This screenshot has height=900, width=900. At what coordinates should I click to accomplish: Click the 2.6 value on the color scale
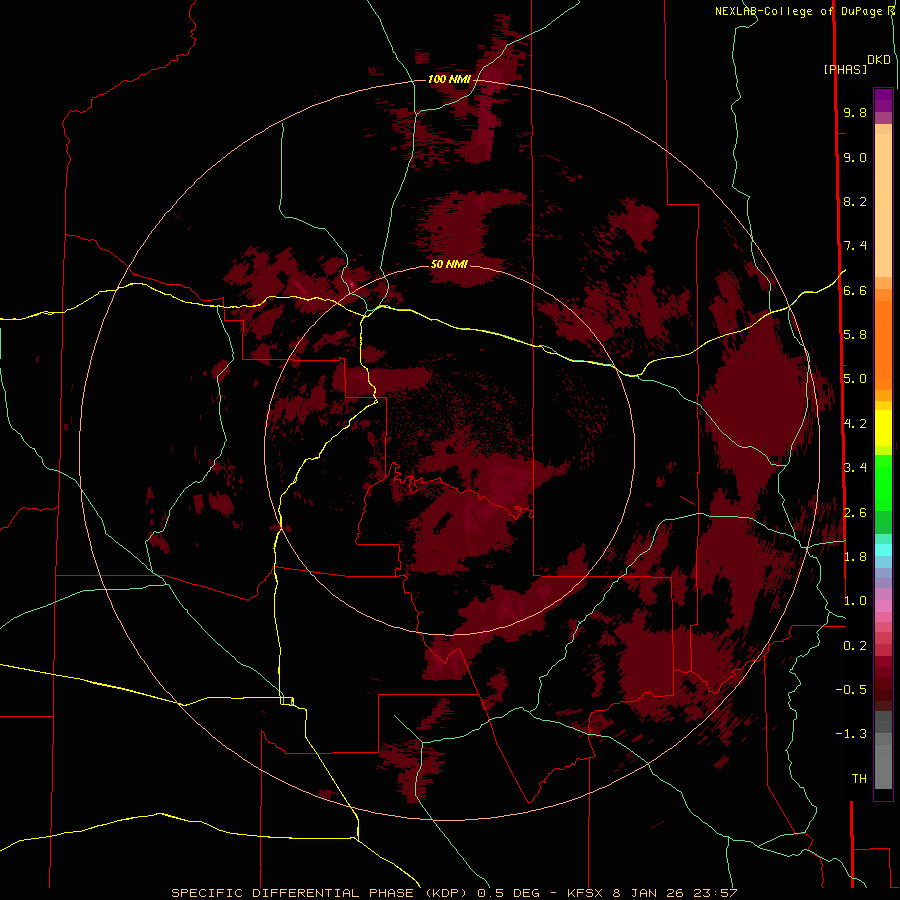855,513
